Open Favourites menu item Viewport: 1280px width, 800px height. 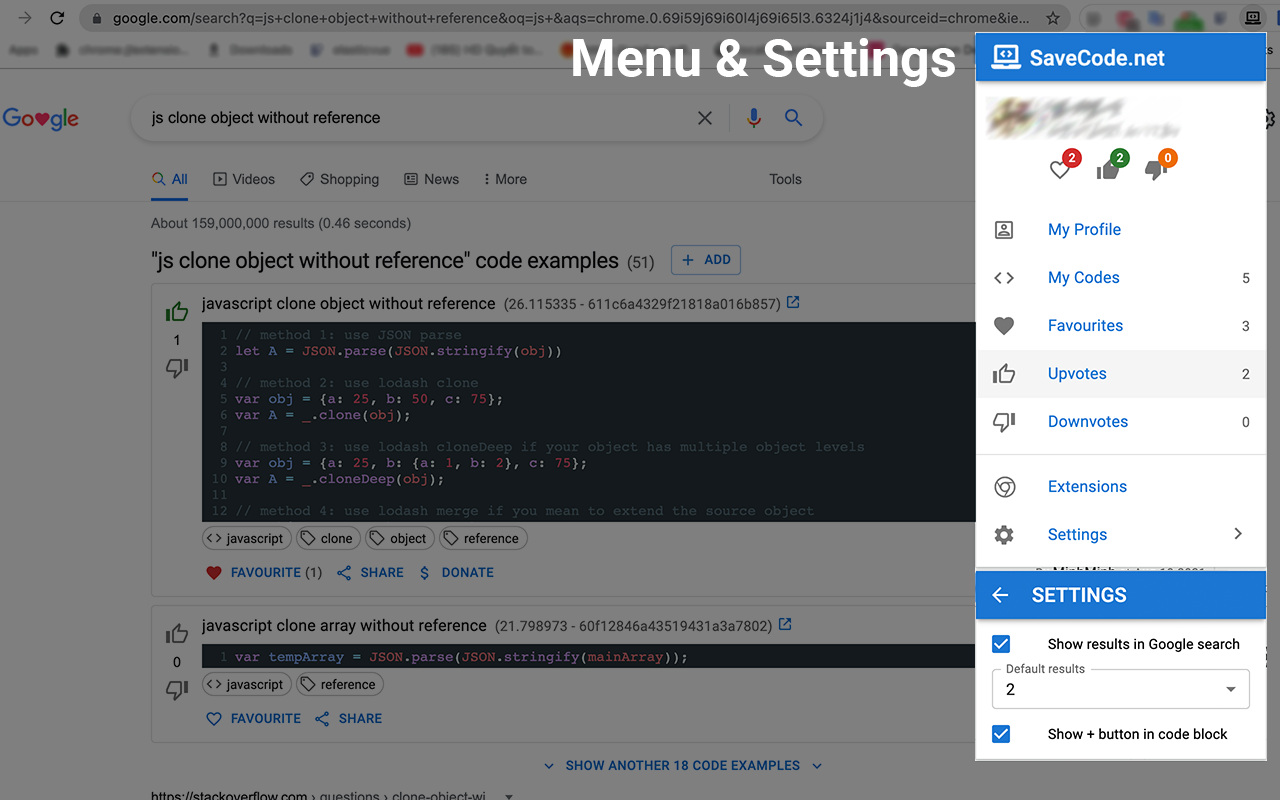coord(1121,326)
